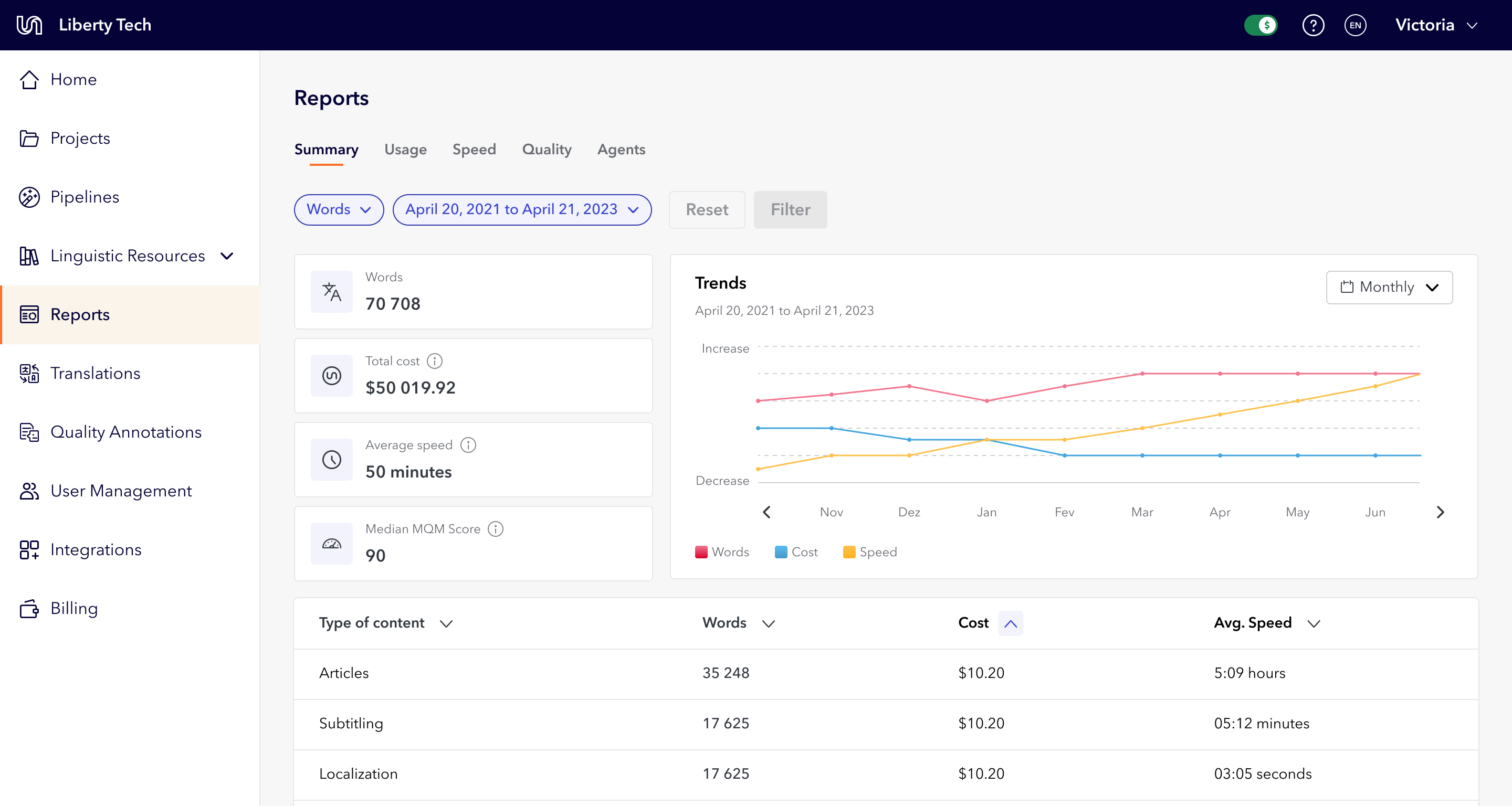Click the Linguistic Resources books icon
Viewport: 1512px width, 806px height.
[x=29, y=256]
